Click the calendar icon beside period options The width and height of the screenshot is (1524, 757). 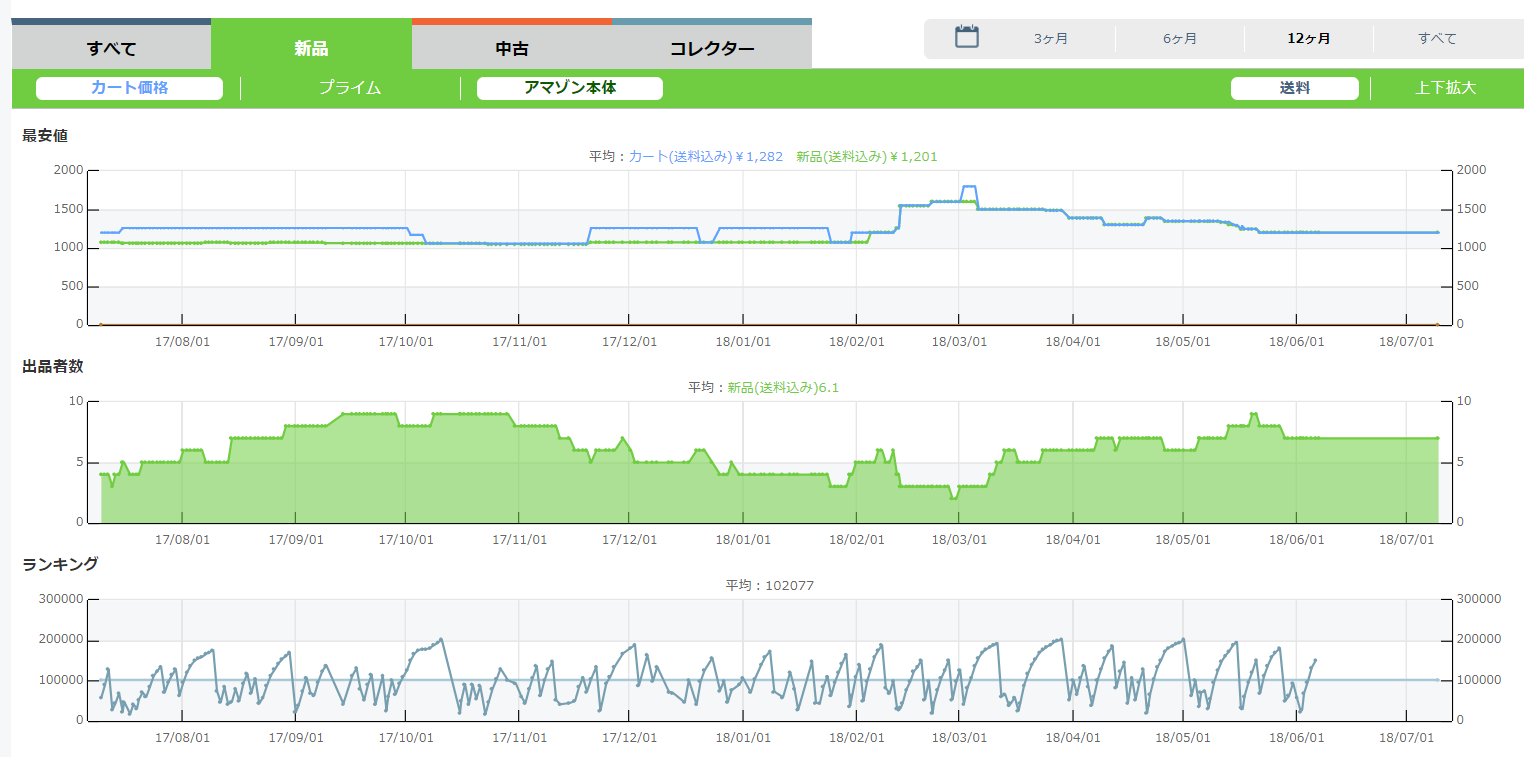point(966,38)
